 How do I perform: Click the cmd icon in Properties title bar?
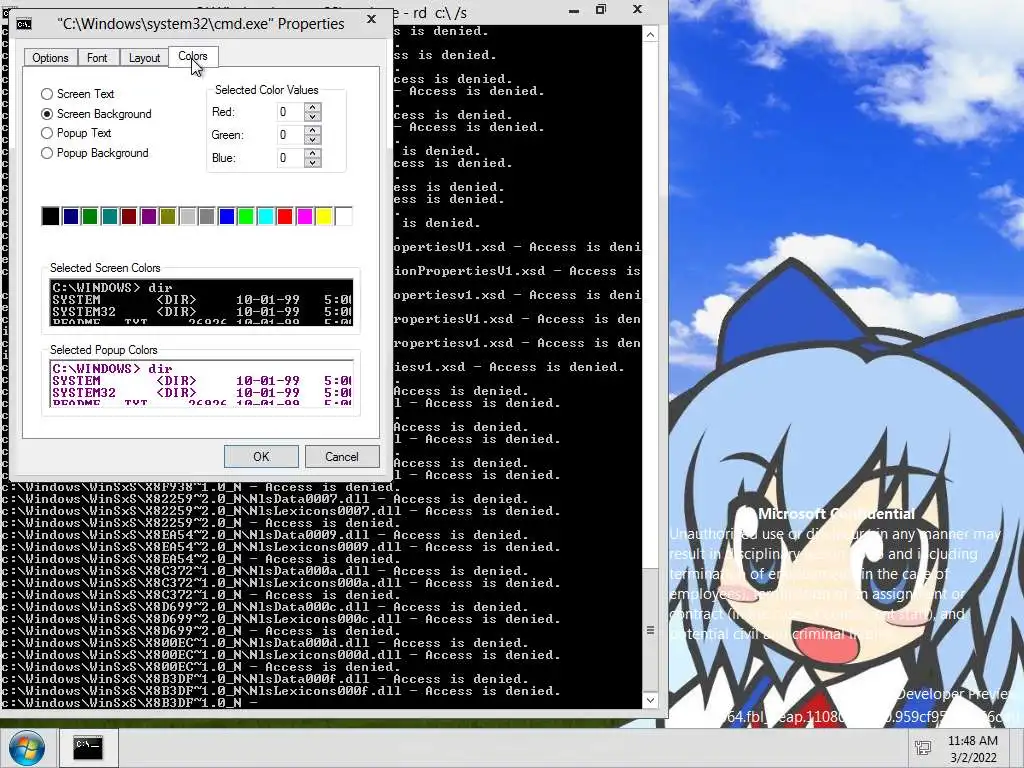tap(24, 24)
